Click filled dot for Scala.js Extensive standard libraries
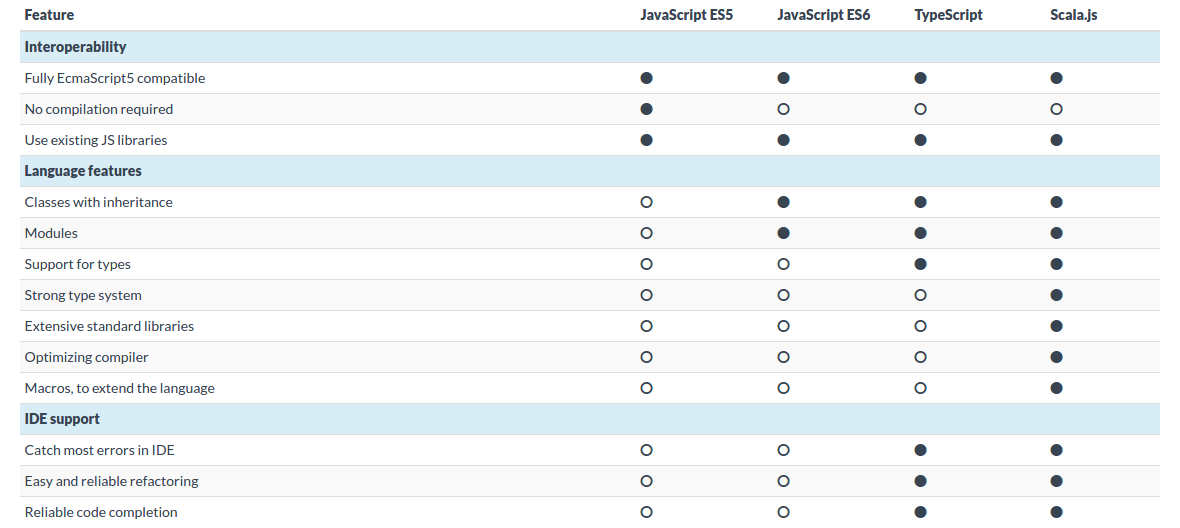This screenshot has width=1180, height=528. 1057,326
